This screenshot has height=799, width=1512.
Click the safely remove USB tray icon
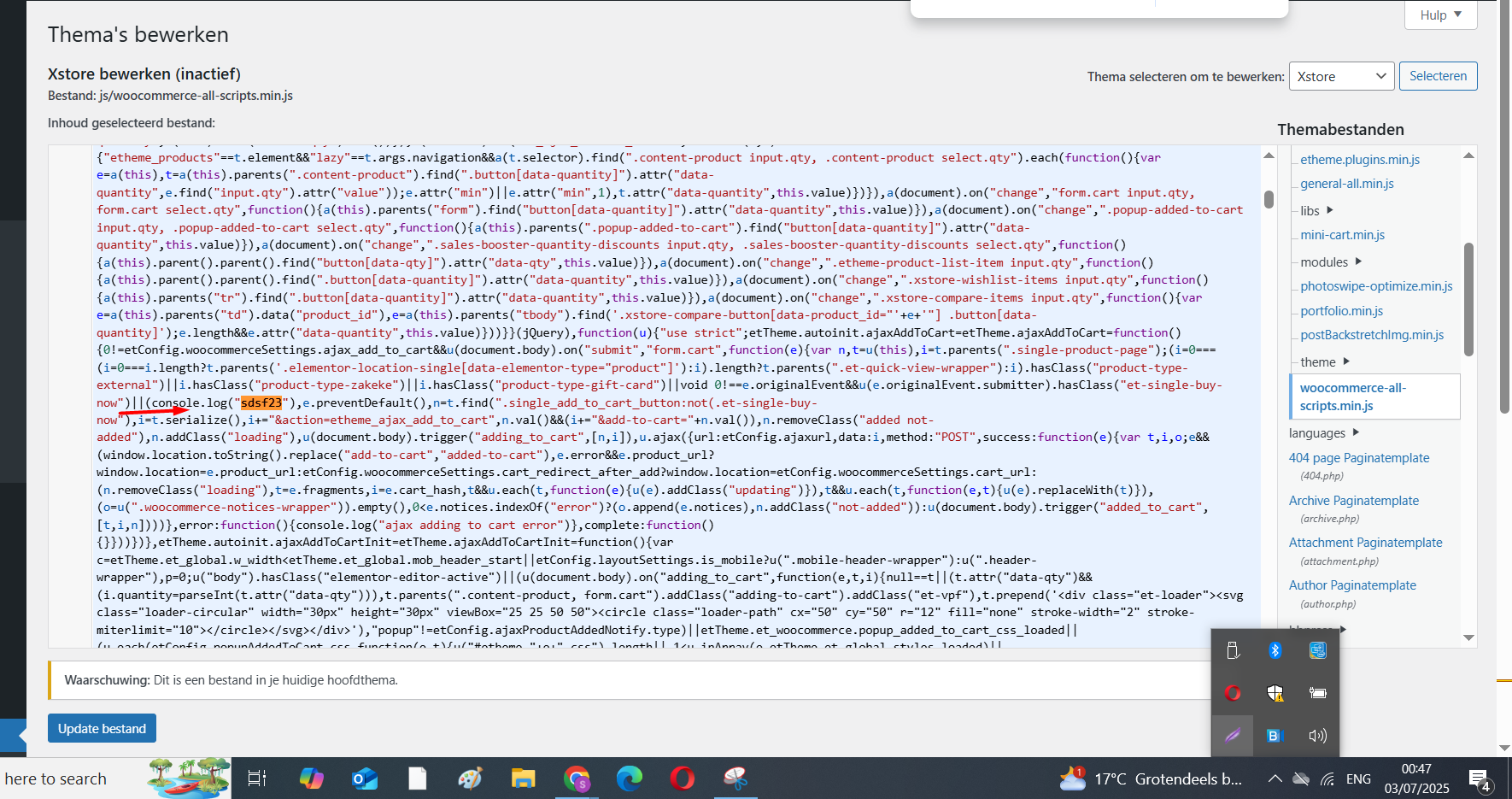coord(1233,650)
